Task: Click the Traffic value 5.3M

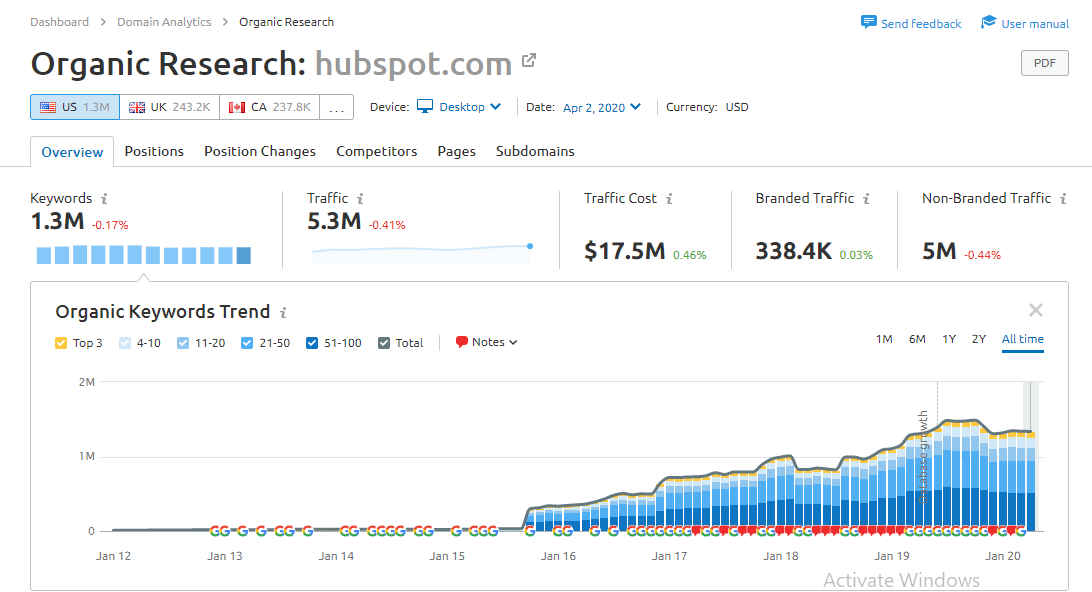Action: [334, 221]
